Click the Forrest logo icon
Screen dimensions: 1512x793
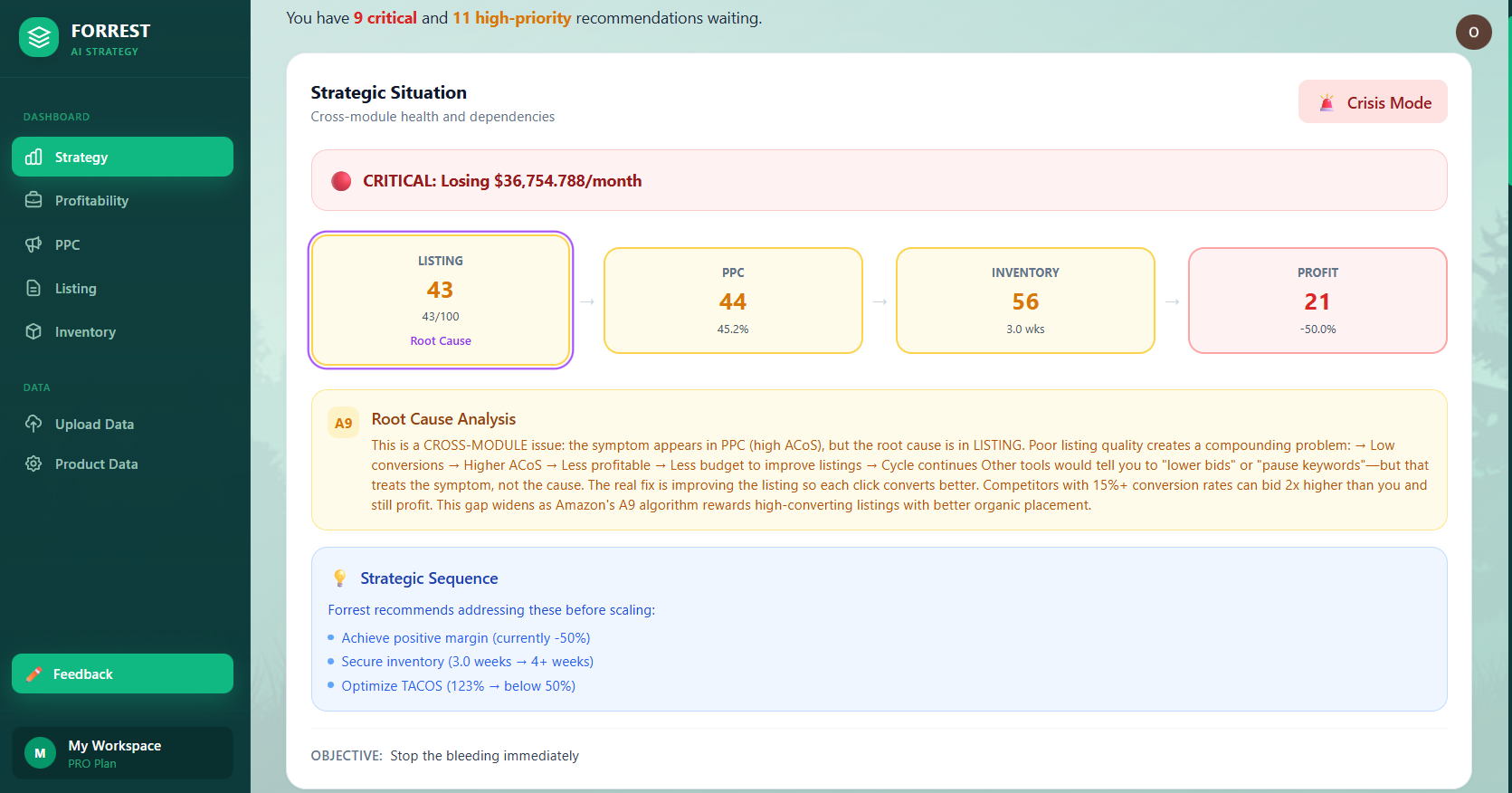click(x=39, y=38)
